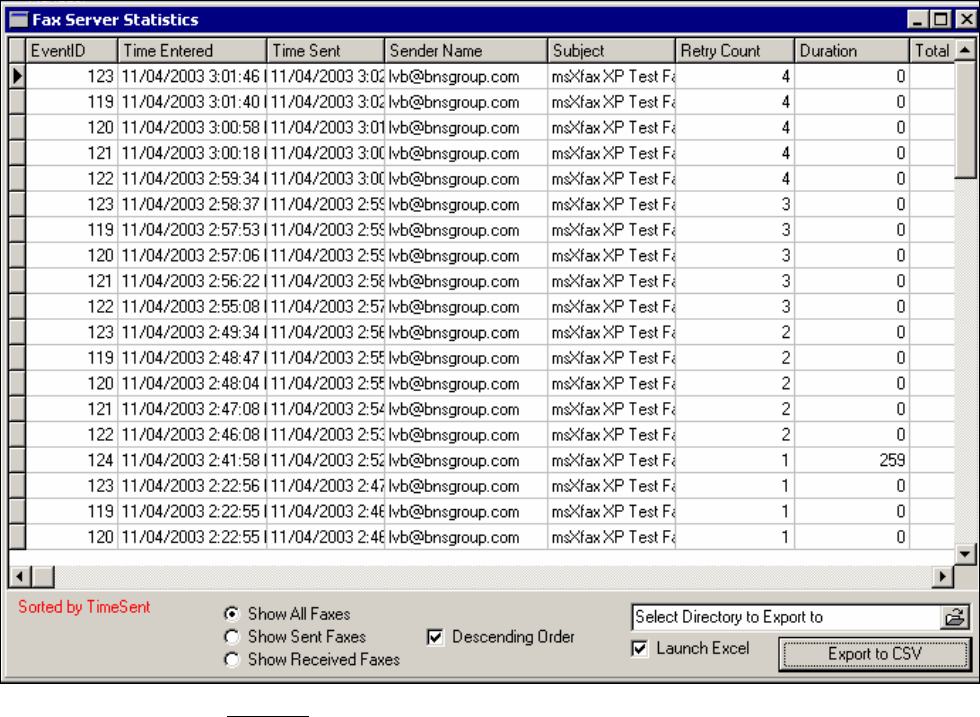Click Time Entered cell 11/04/2003 2:57:53

point(192,230)
